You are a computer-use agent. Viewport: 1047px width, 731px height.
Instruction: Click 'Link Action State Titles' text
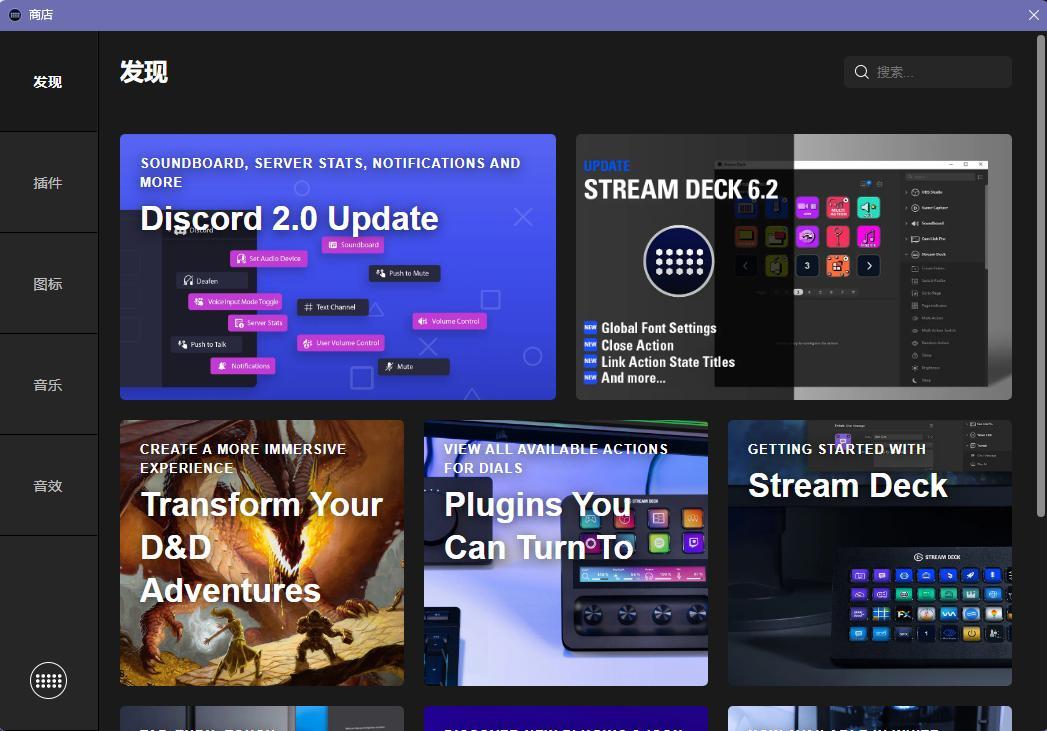point(668,362)
